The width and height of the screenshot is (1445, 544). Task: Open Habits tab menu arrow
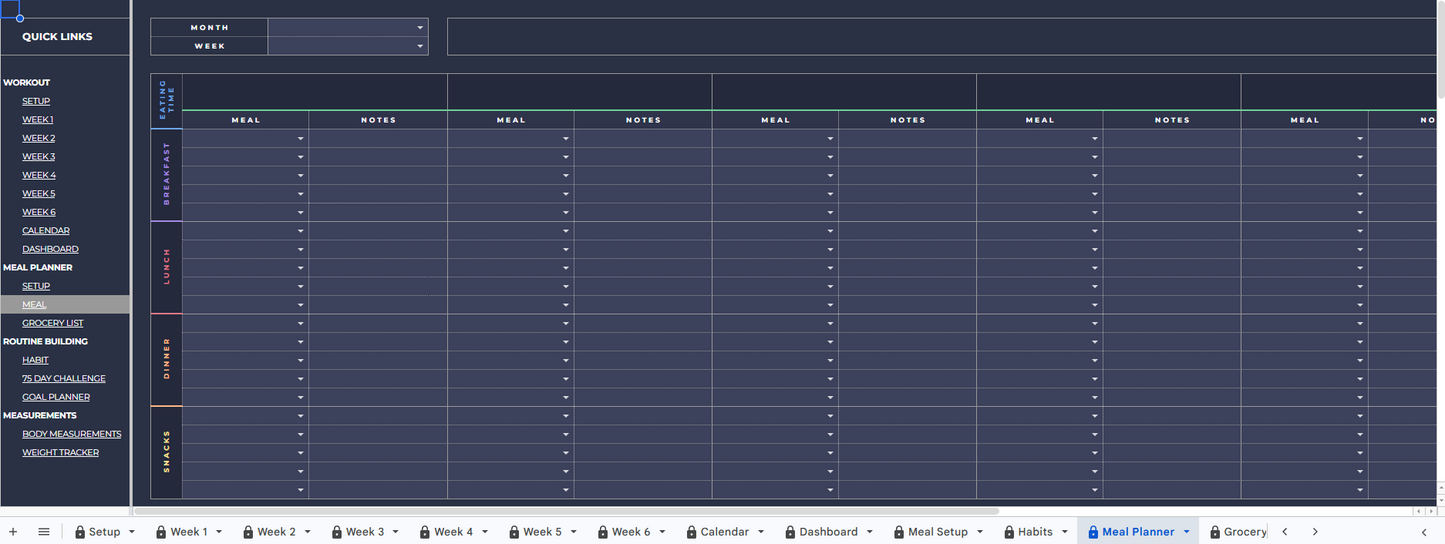click(1064, 532)
